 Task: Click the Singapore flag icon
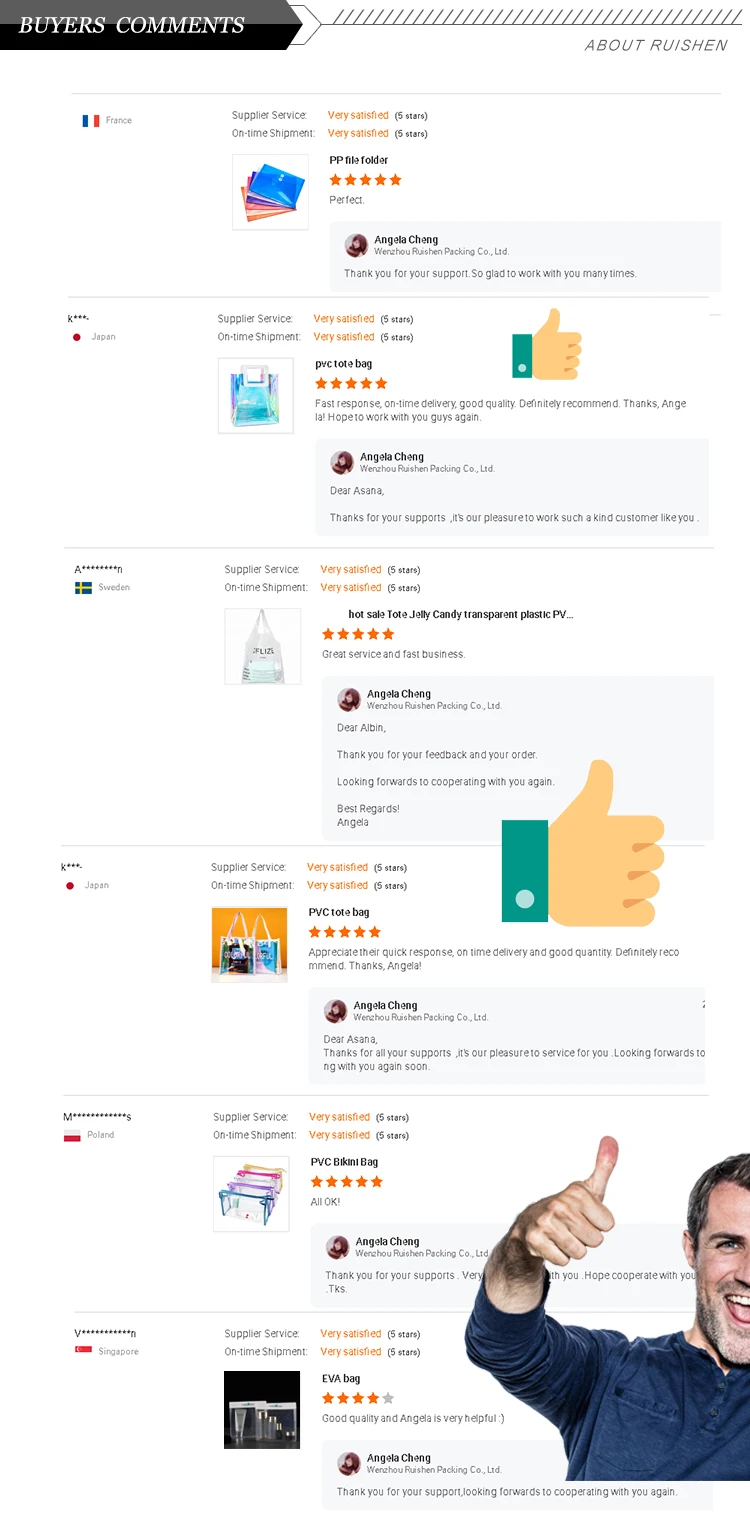(x=83, y=1351)
